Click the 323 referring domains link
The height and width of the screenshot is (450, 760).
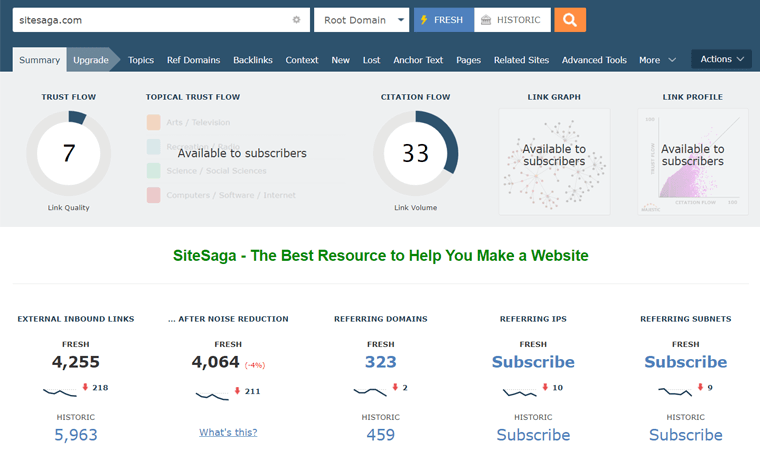(380, 362)
